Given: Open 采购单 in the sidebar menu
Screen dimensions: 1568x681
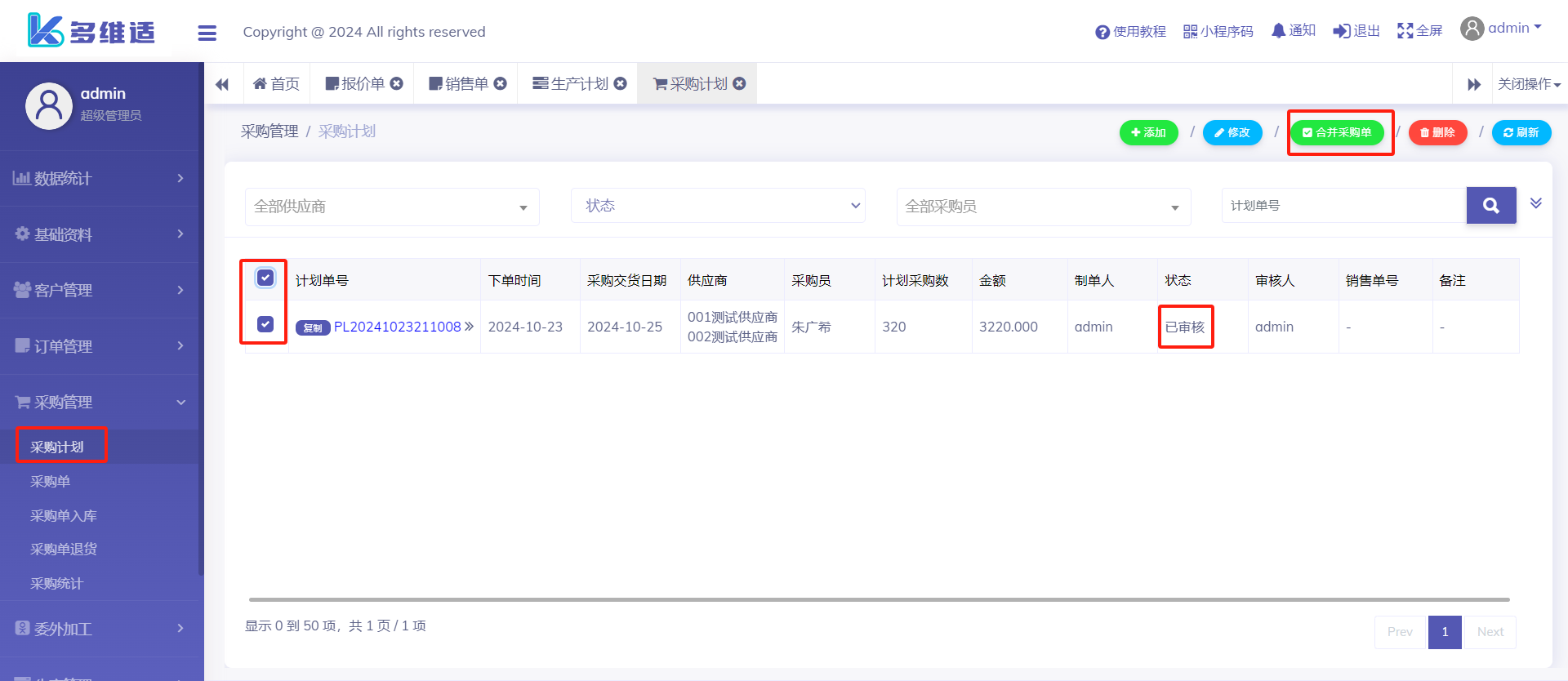Looking at the screenshot, I should 51,482.
